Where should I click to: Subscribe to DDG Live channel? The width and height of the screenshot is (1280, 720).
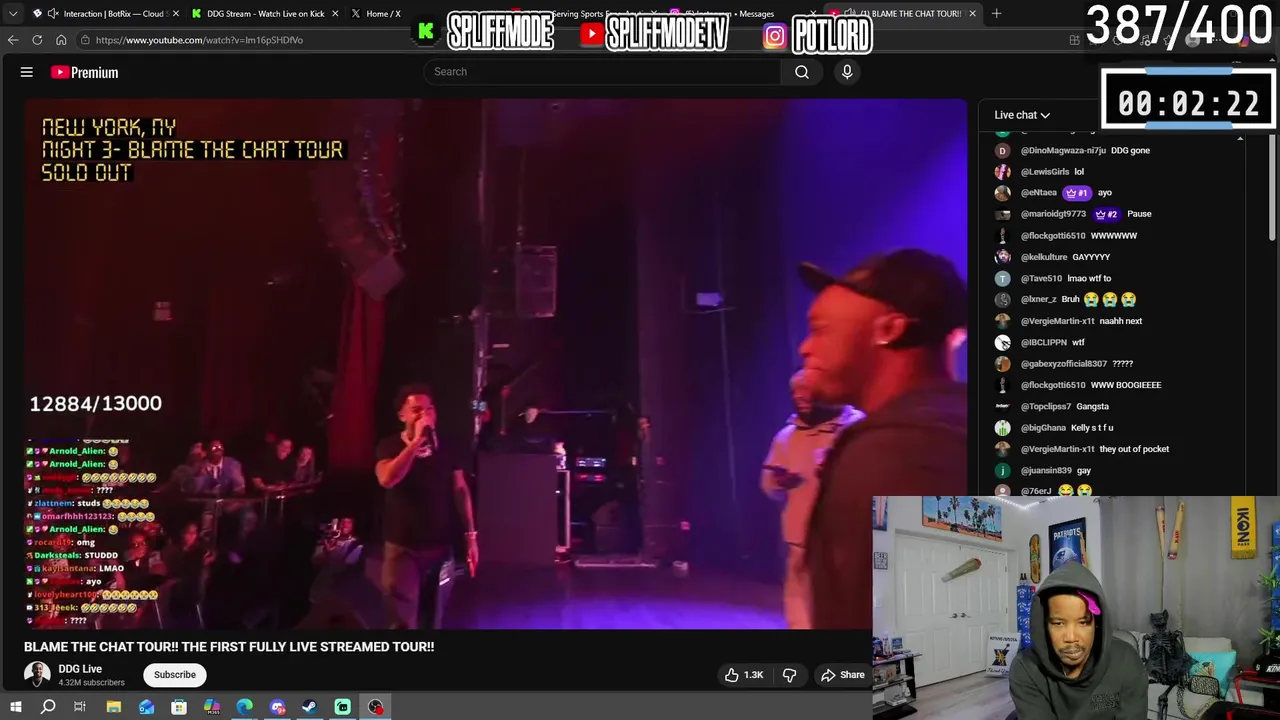[x=175, y=675]
